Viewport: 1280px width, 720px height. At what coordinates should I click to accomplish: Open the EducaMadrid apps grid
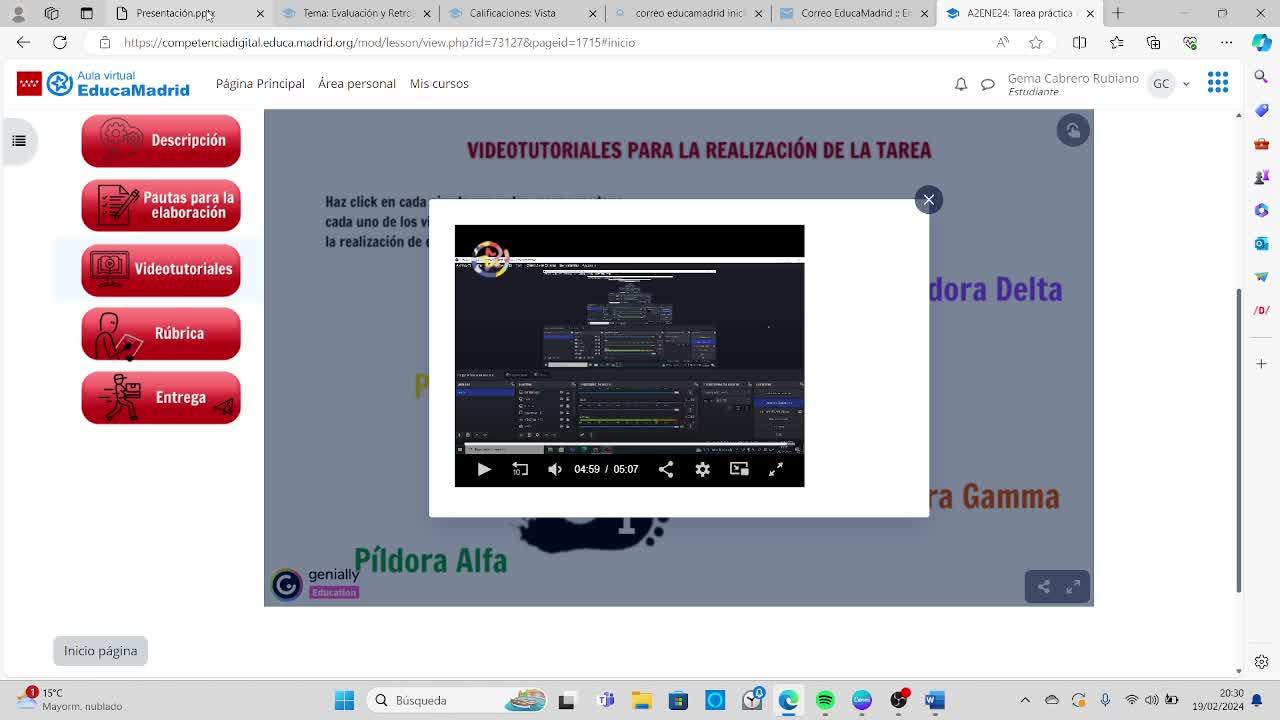tap(1218, 83)
